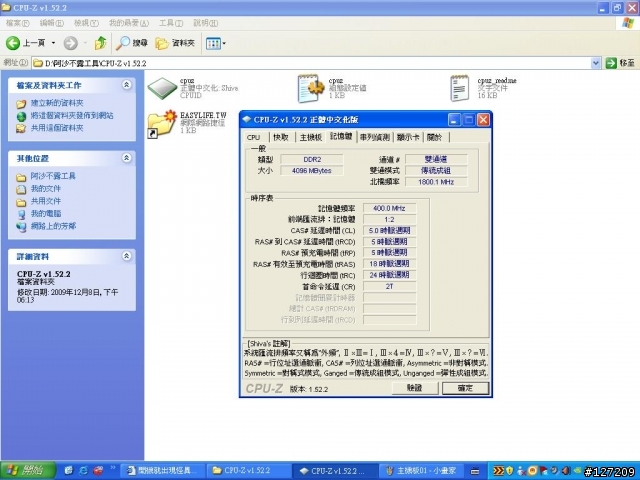Image resolution: width=640 pixels, height=480 pixels.
Task: Select the EASYLIFE.TW shortcut icon
Action: (162, 124)
